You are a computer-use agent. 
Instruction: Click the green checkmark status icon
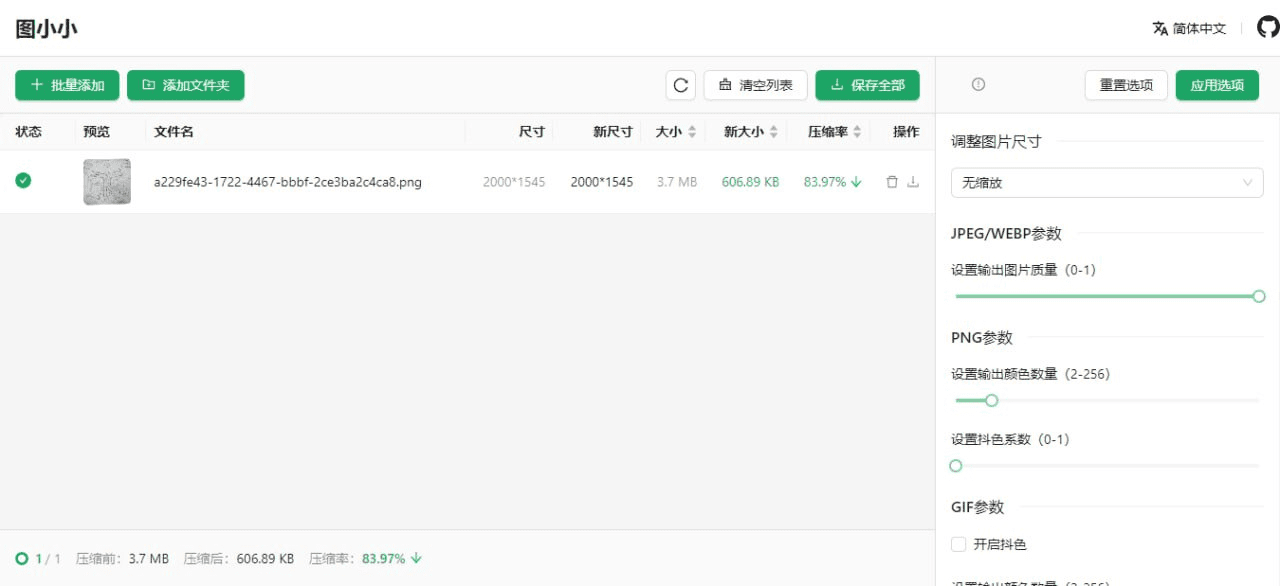tap(24, 181)
